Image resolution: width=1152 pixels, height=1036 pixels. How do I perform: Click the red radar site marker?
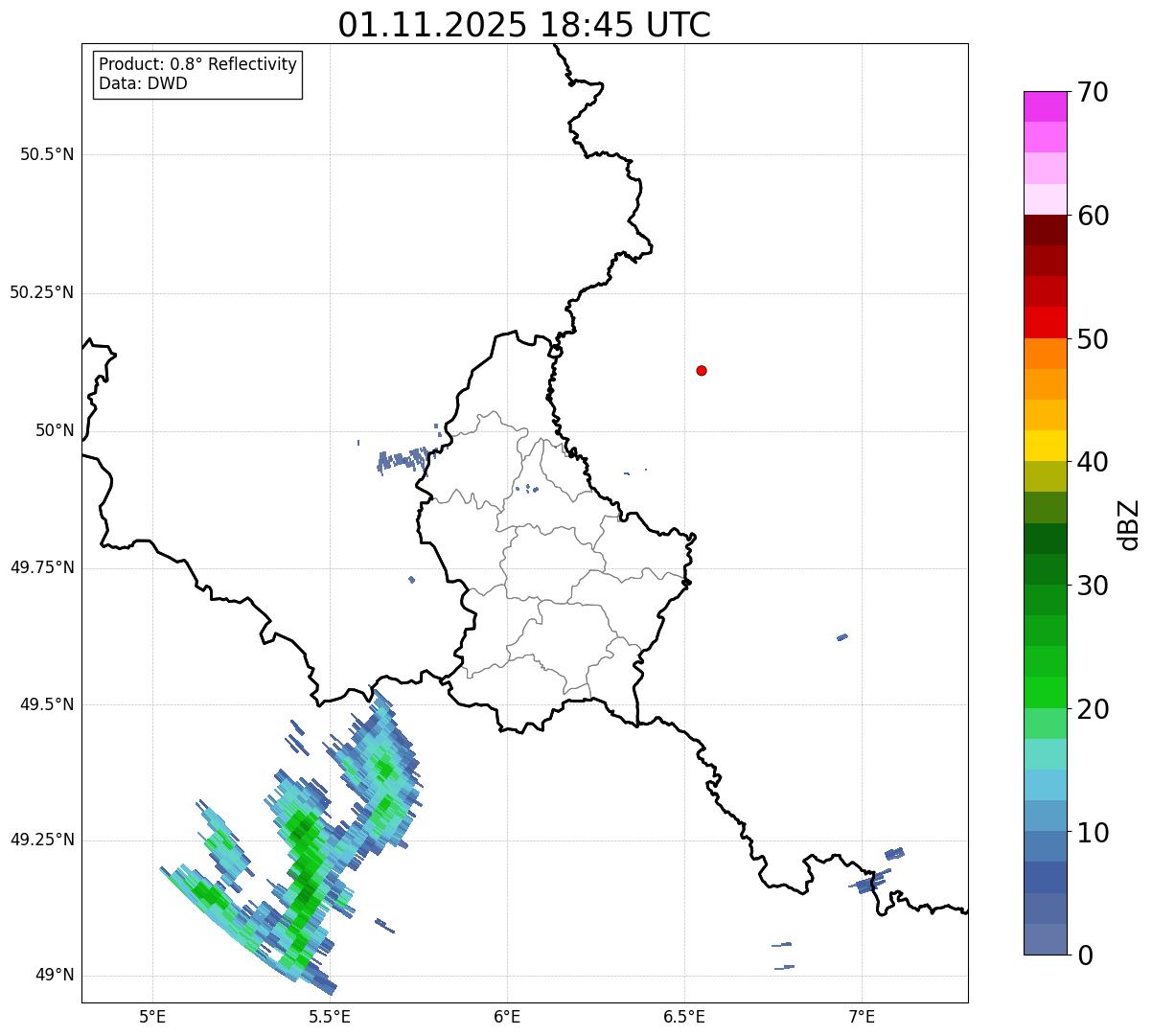[702, 370]
